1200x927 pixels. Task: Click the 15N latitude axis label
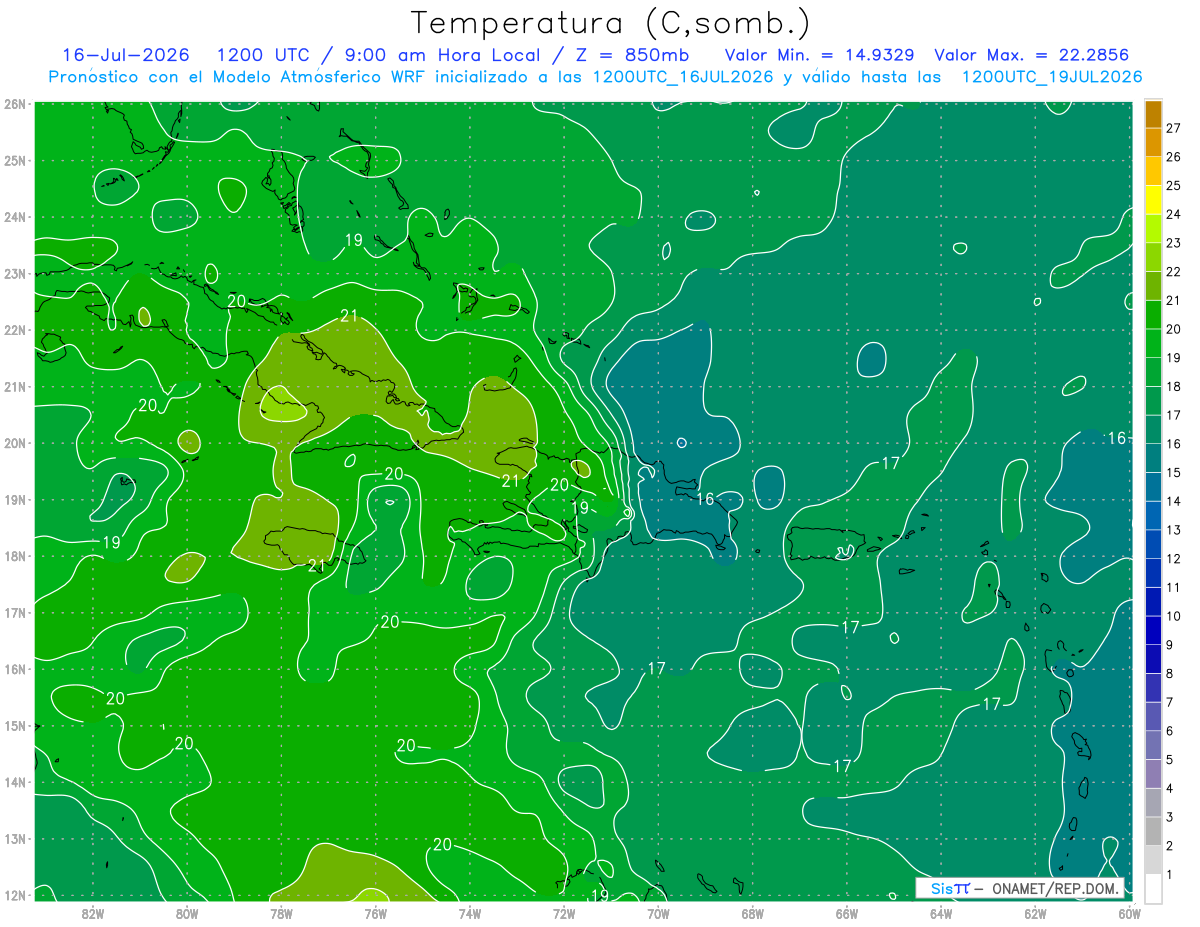point(15,725)
